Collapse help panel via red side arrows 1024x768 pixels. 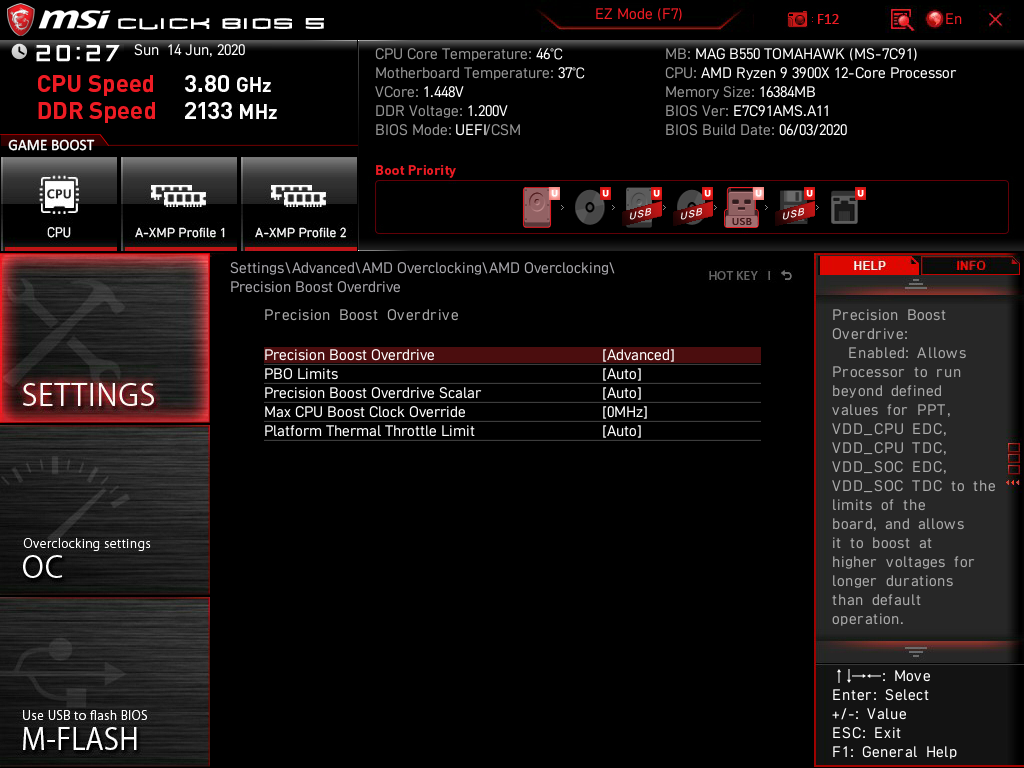(x=1013, y=483)
